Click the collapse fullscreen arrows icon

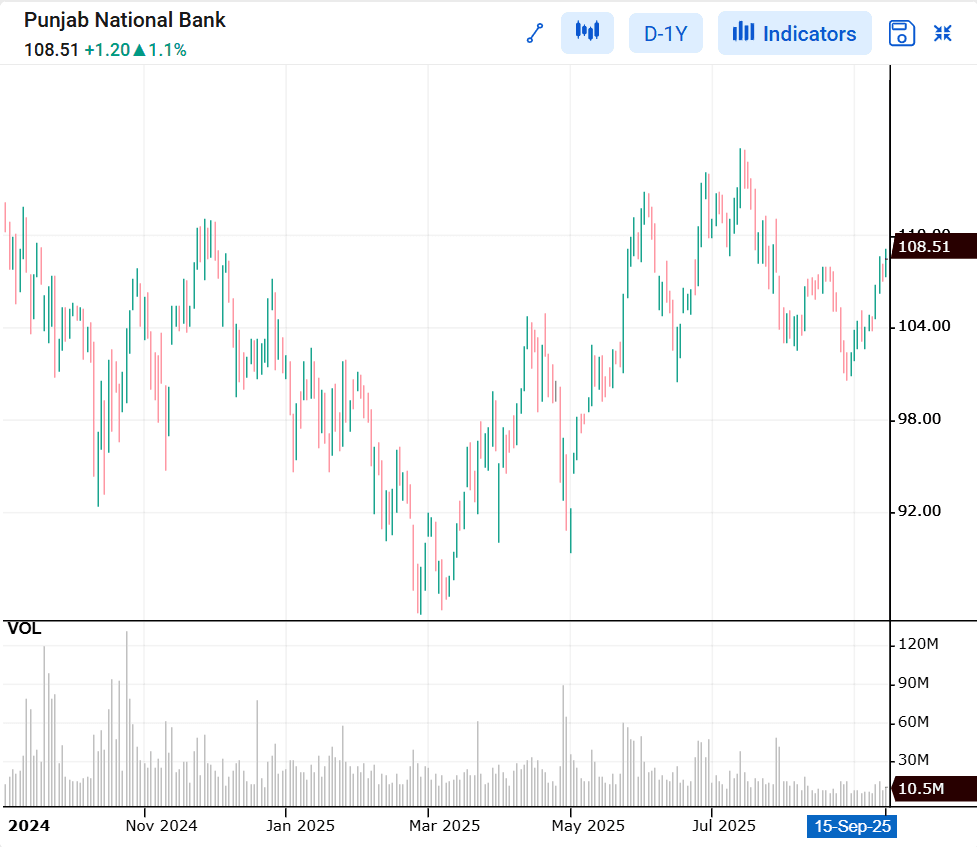pyautogui.click(x=943, y=33)
